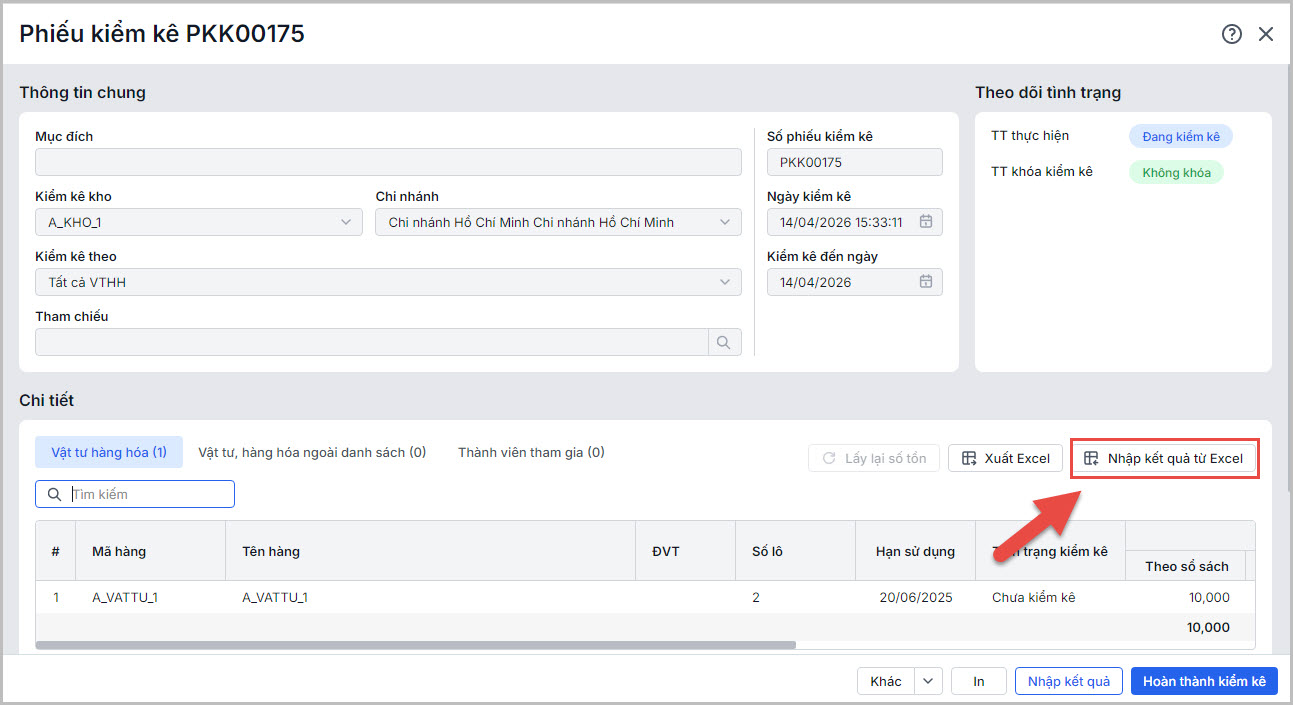Focus the Tìm kiếm search field
Screen dimensions: 1293x705
148,494
